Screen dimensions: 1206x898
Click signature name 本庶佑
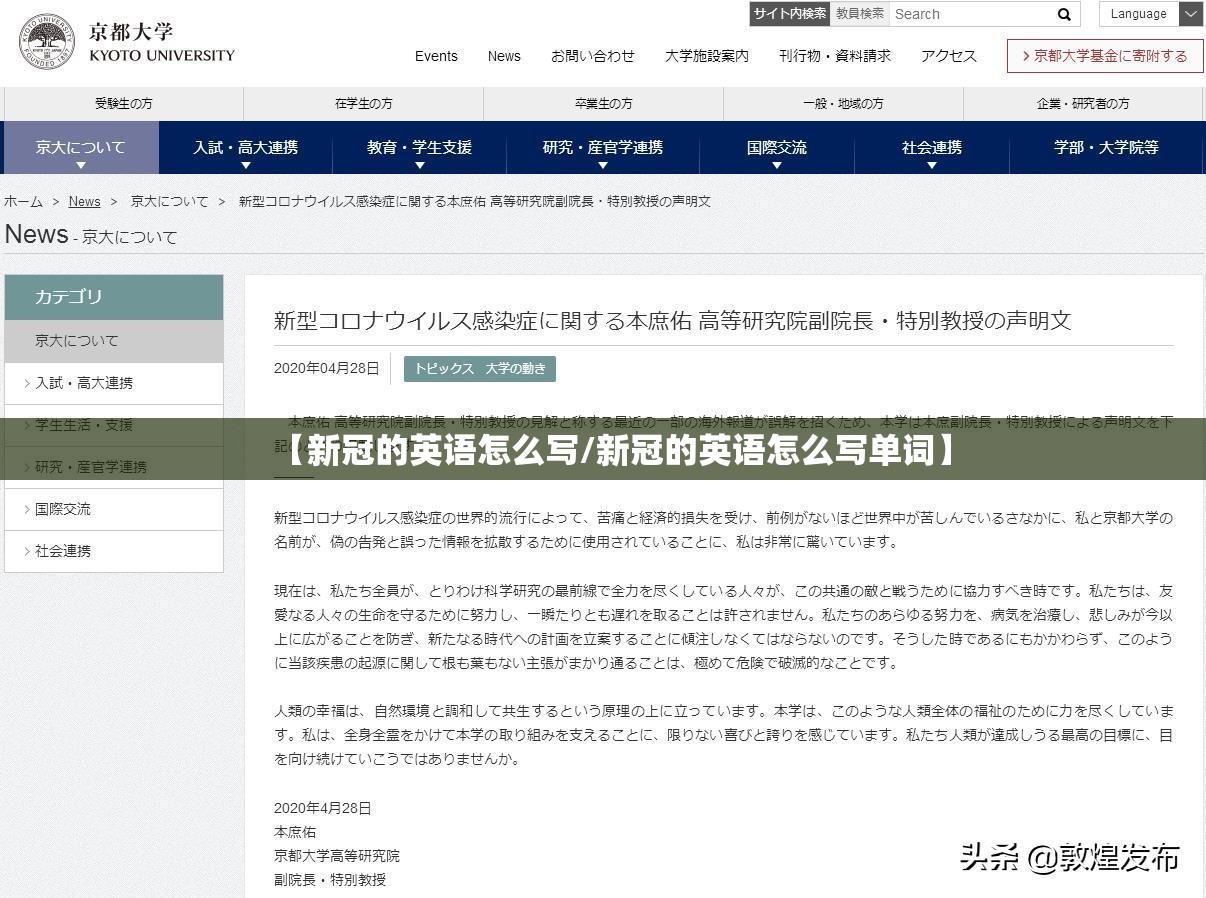(295, 832)
